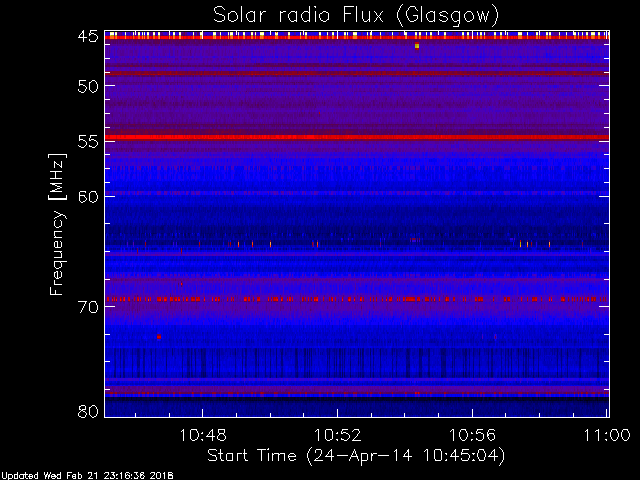Click the 45 frequency tick label

88,36
